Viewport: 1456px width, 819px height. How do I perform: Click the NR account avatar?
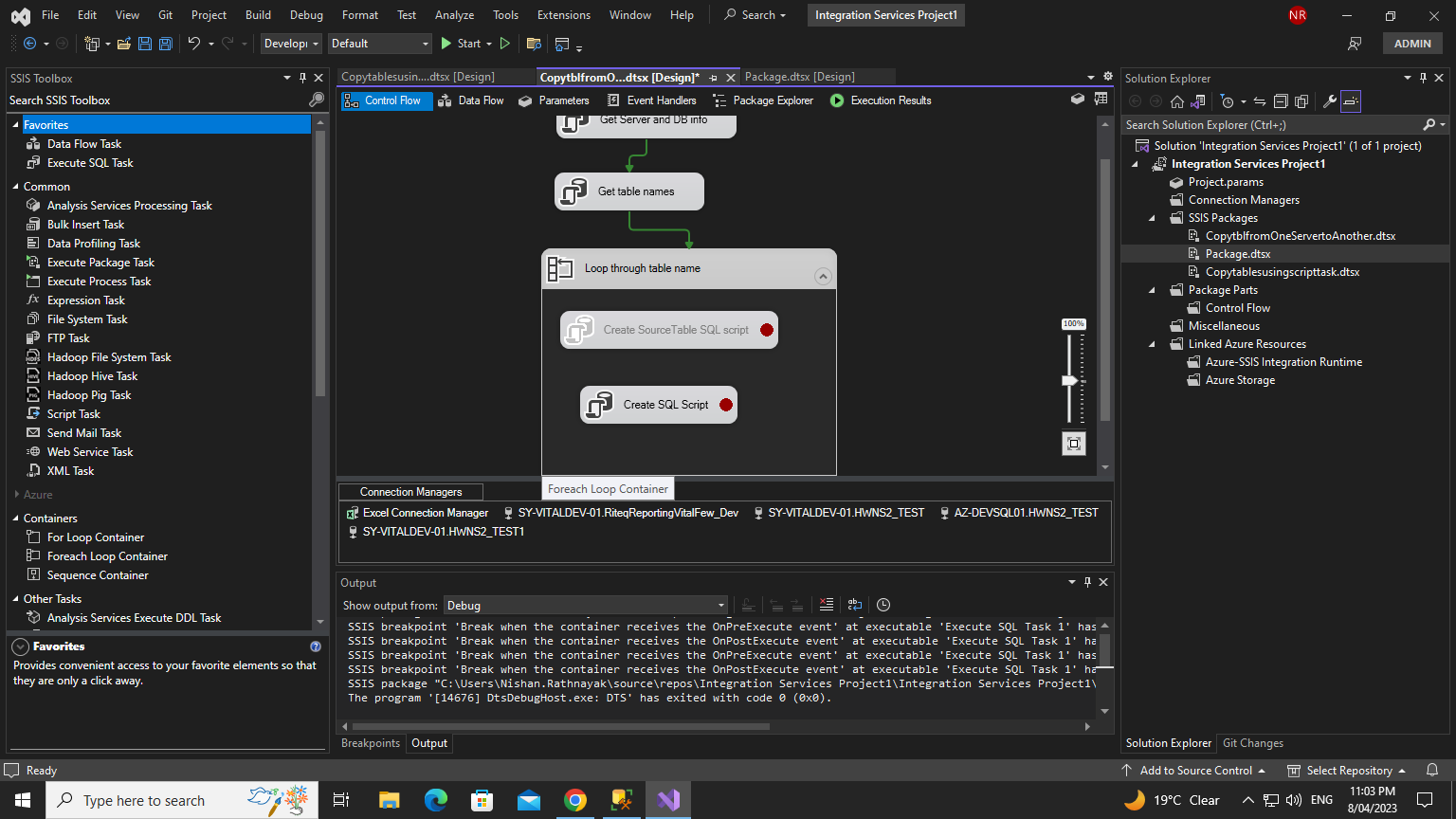[1298, 15]
